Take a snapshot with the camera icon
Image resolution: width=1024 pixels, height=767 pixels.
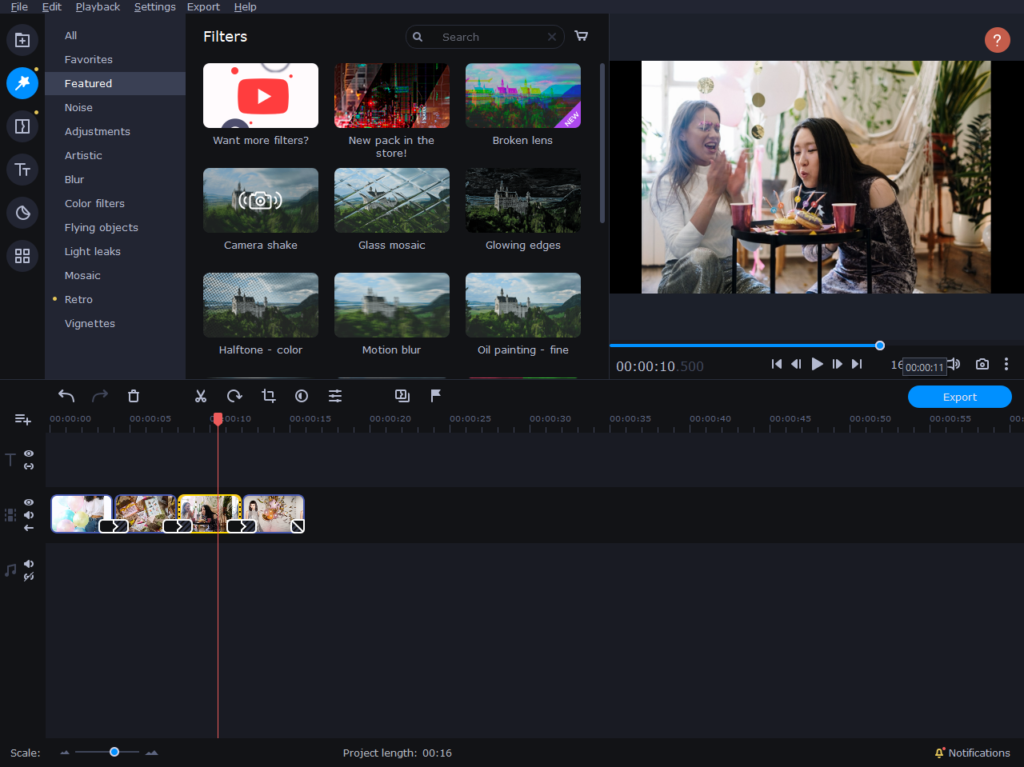(x=982, y=364)
